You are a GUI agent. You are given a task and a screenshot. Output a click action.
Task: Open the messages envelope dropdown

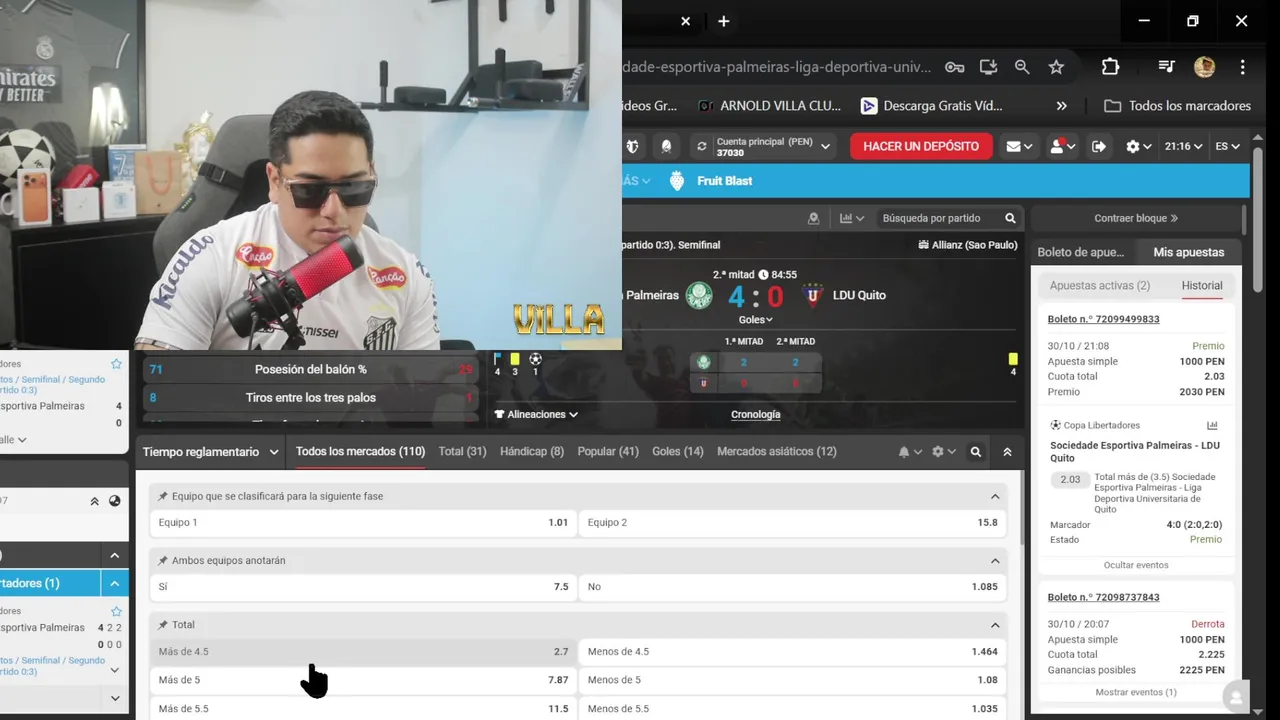pyautogui.click(x=1019, y=146)
